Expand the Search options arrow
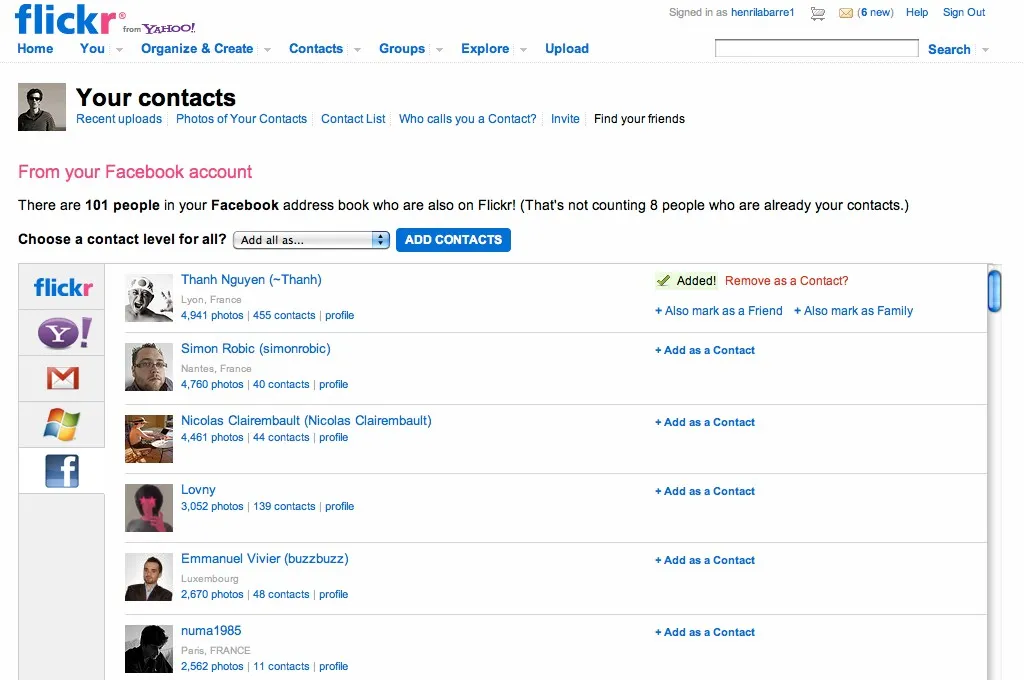 [x=985, y=50]
